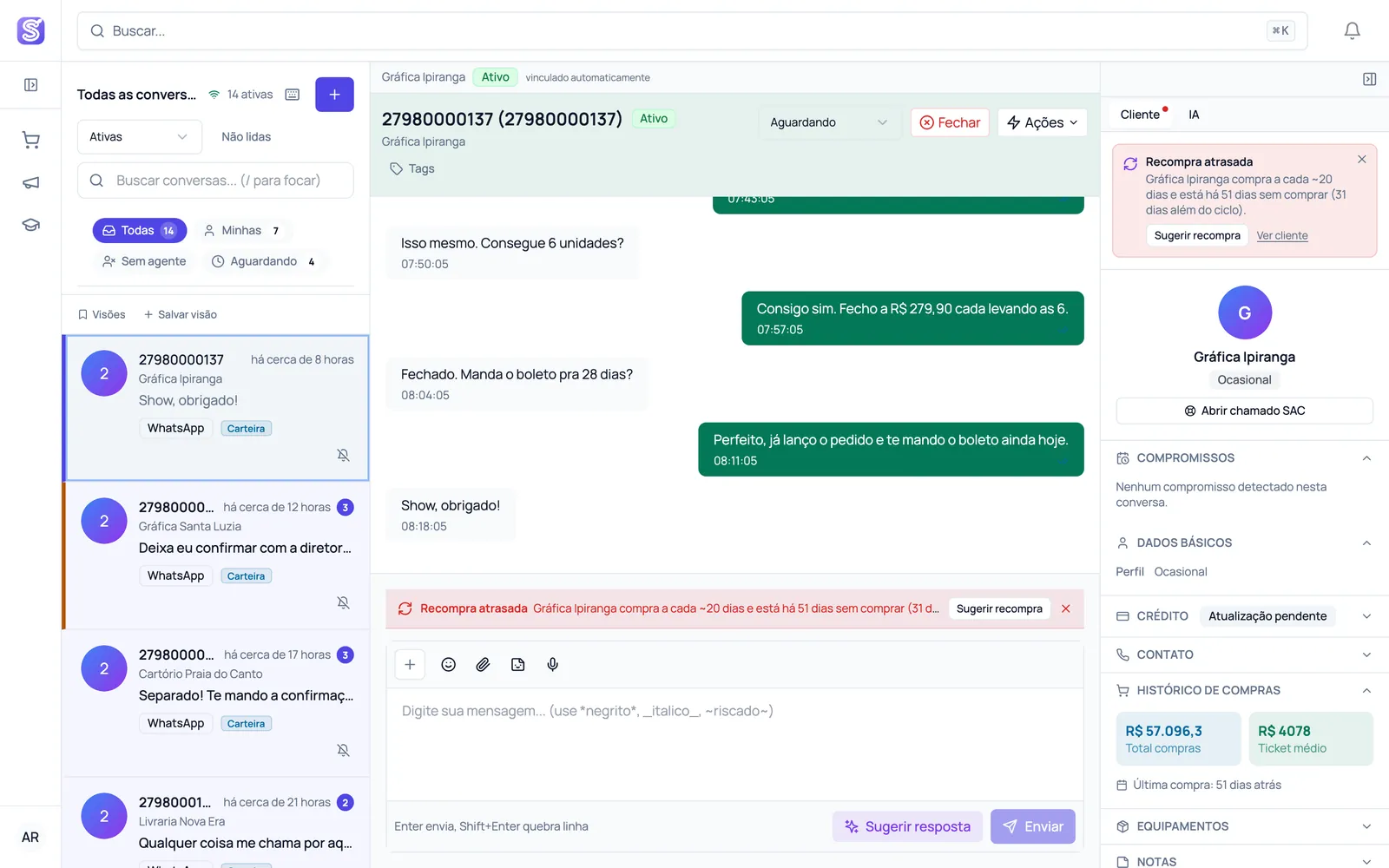Toggle the left sidebar panel icon
The width and height of the screenshot is (1389, 868).
[x=30, y=85]
